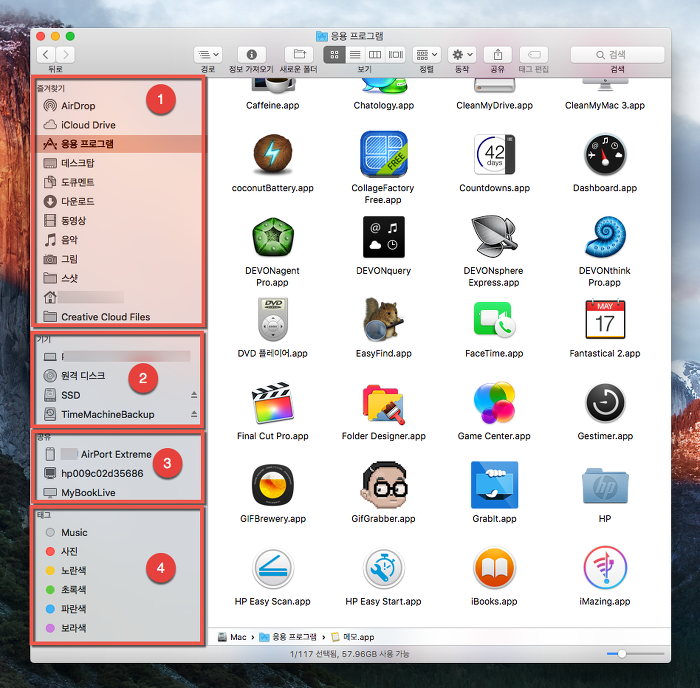700x688 pixels.
Task: Open AirPort Extreme shared device
Action: point(118,454)
